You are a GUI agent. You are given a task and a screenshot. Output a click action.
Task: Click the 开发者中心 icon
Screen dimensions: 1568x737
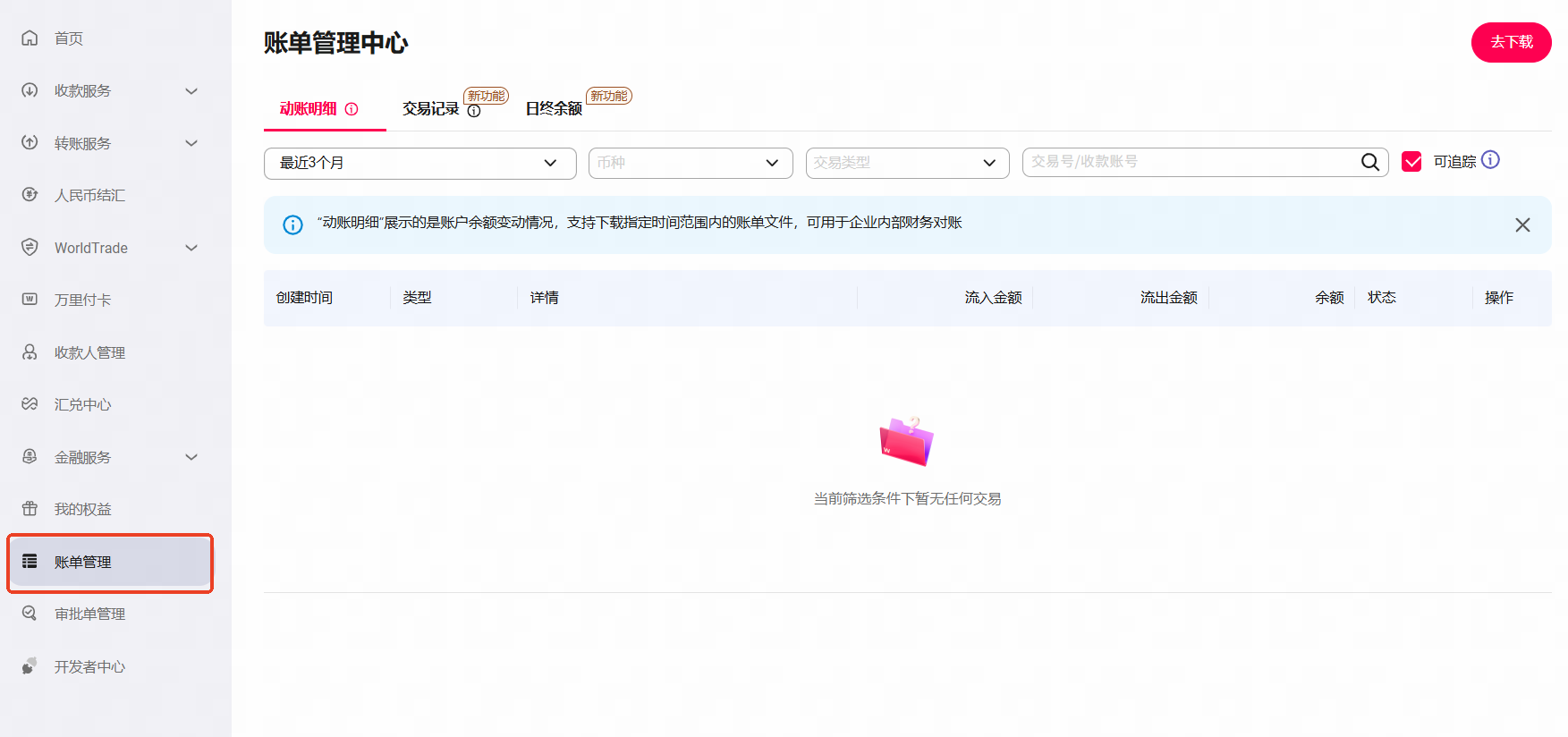pos(30,665)
